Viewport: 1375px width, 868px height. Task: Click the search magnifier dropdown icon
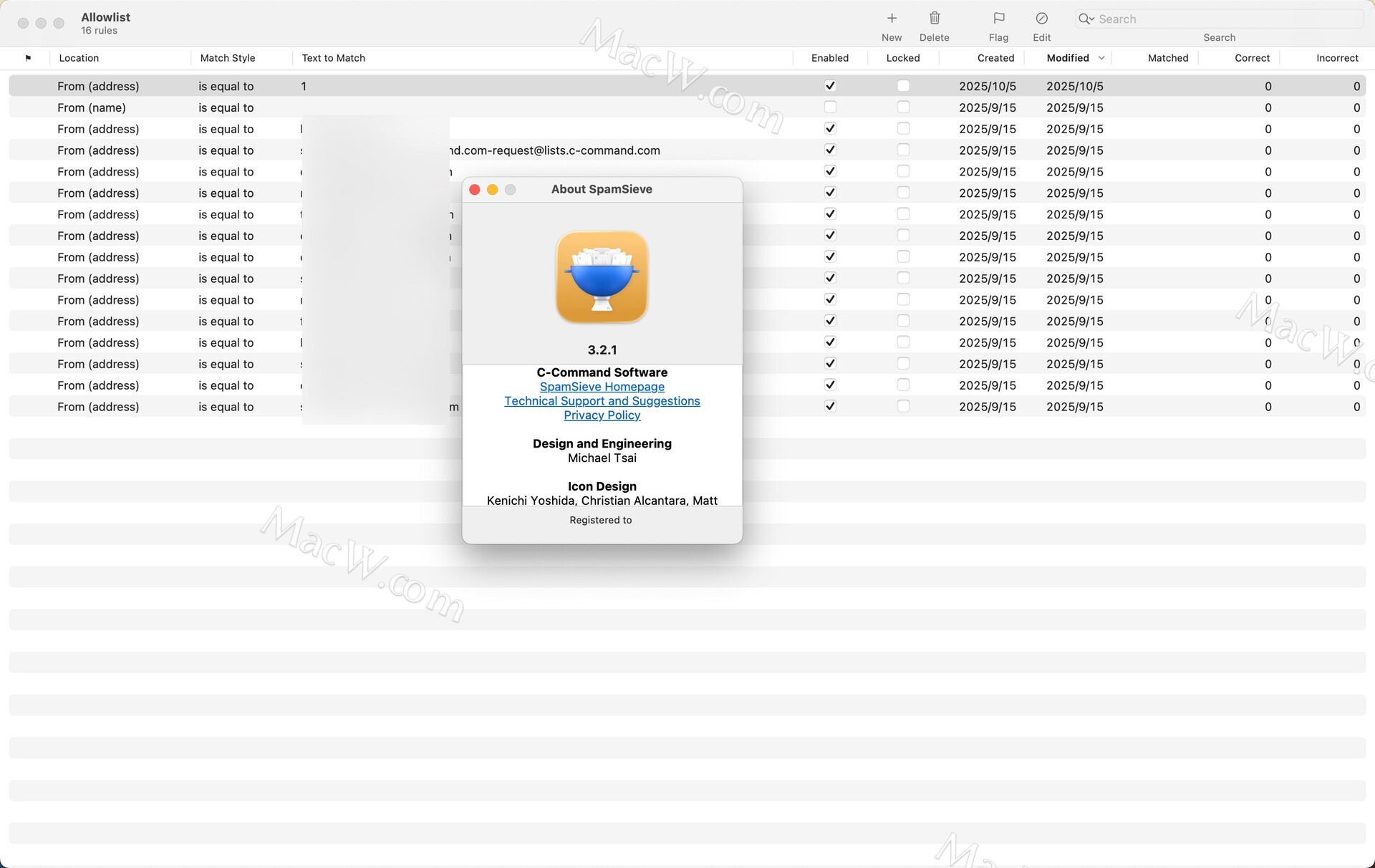pyautogui.click(x=1086, y=19)
